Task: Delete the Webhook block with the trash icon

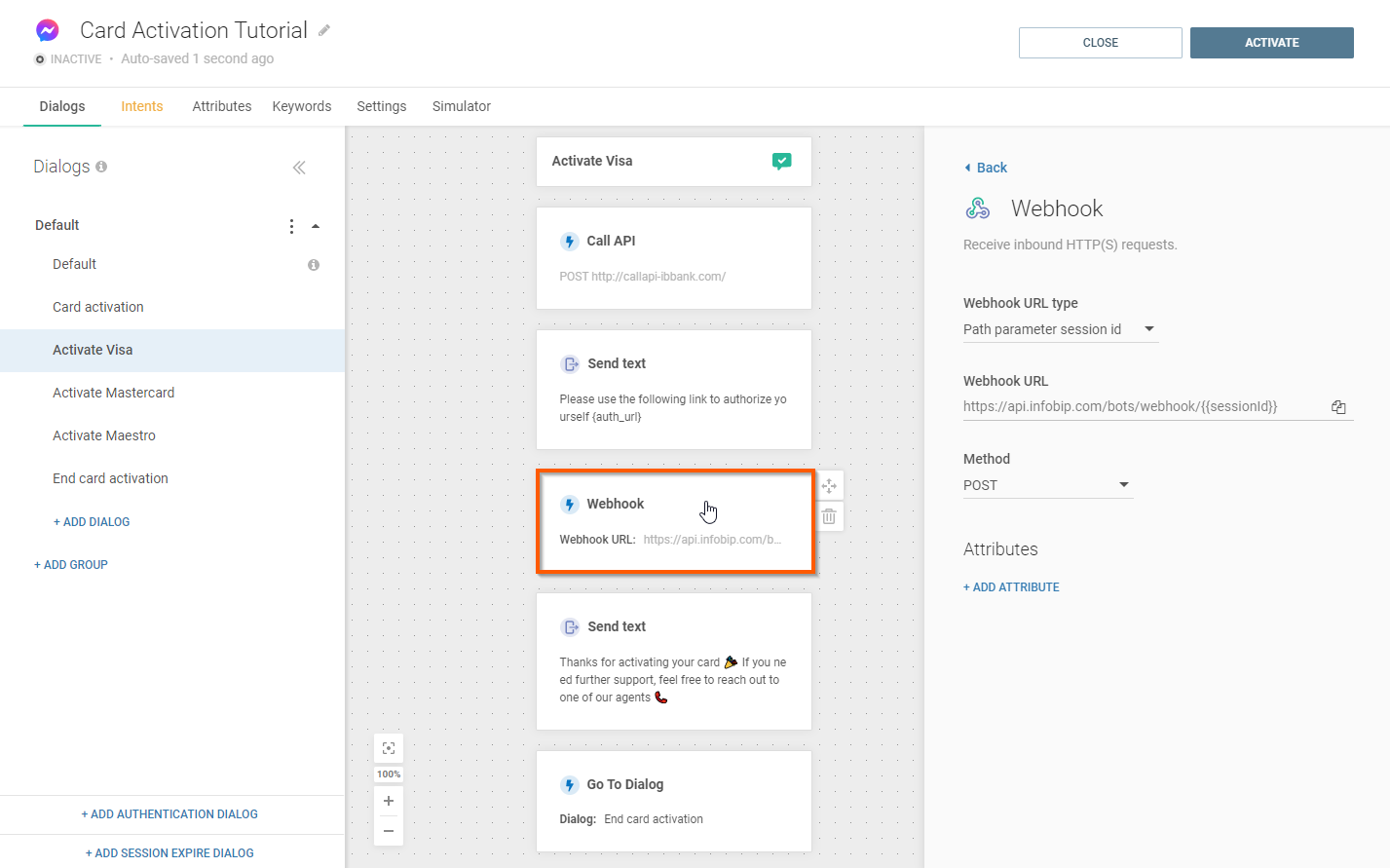Action: coord(829,517)
